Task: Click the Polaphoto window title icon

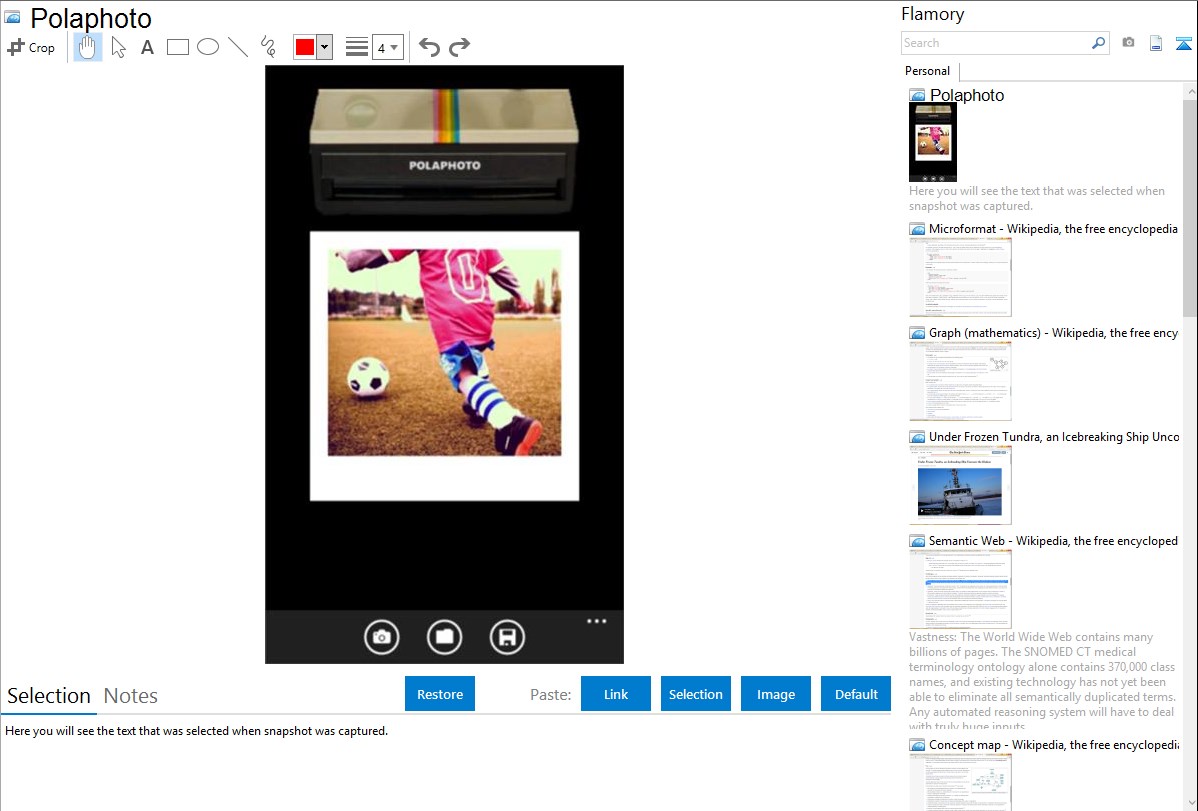Action: tap(12, 16)
